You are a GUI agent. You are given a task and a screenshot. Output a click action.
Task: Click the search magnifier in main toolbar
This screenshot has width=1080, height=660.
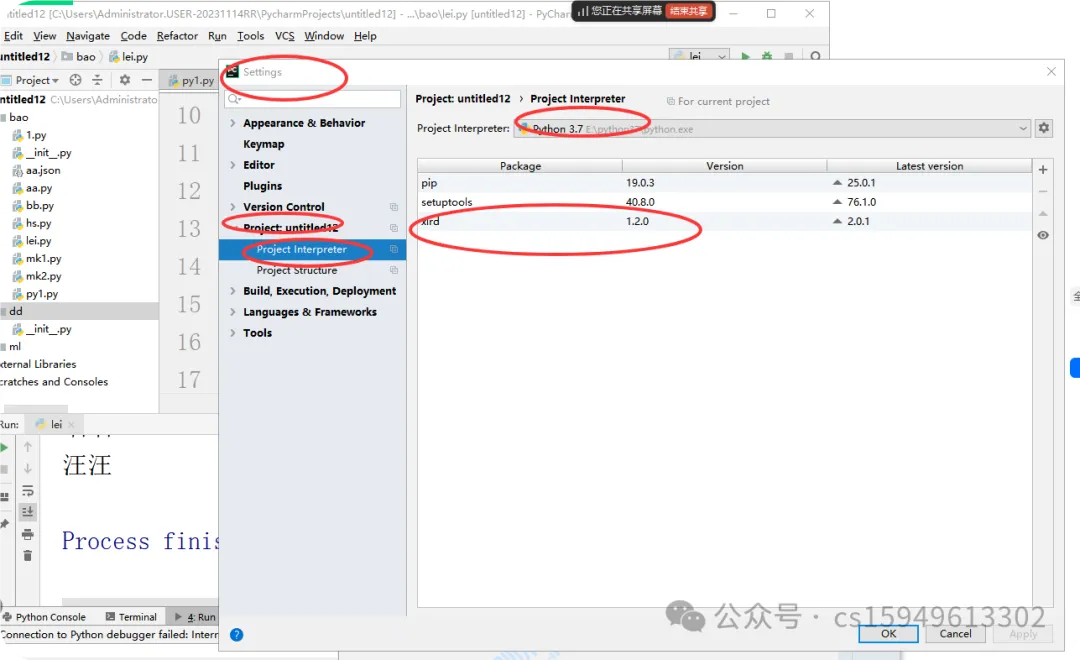click(816, 56)
